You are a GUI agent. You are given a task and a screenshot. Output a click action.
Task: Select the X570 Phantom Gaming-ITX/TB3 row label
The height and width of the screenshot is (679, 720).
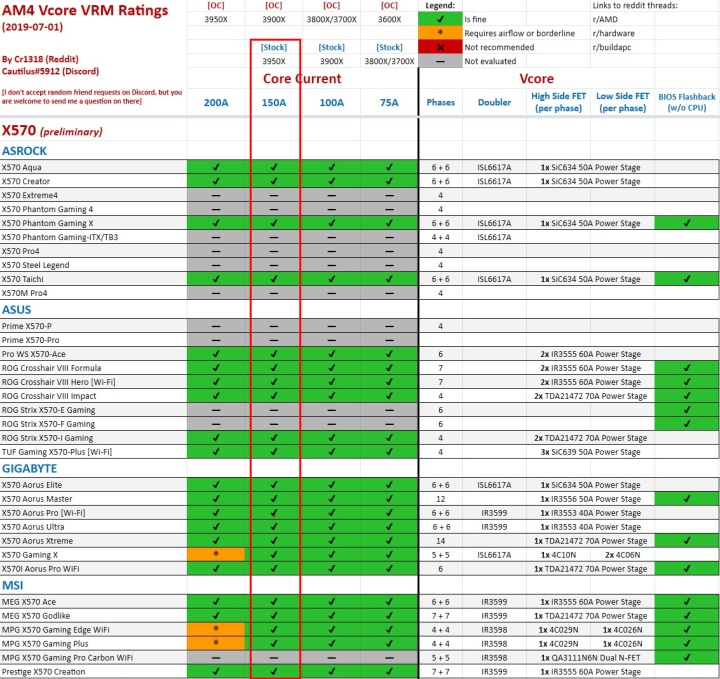coord(60,237)
